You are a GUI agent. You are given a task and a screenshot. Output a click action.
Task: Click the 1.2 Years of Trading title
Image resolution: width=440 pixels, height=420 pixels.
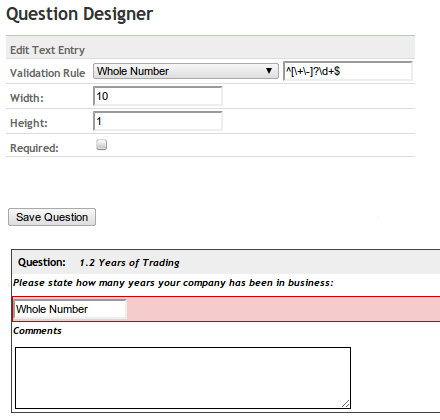click(x=130, y=263)
